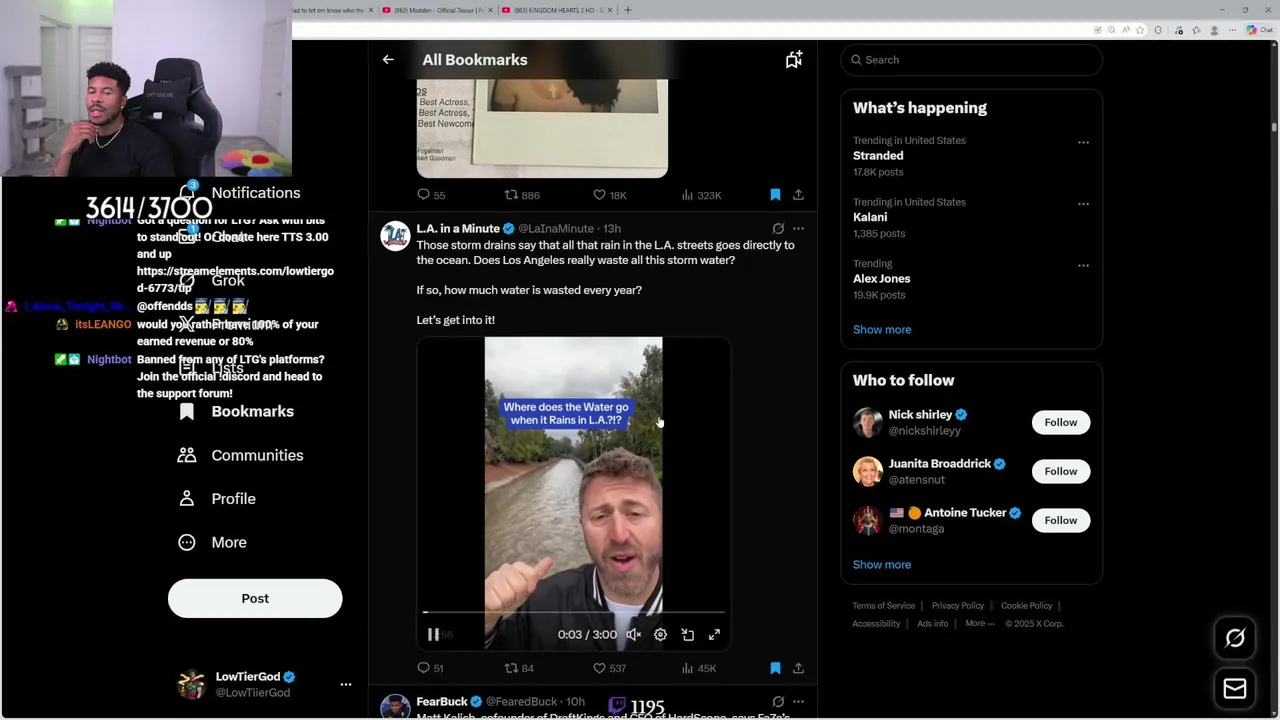View analytics showing 45K views
Image resolution: width=1280 pixels, height=720 pixels.
click(x=699, y=668)
